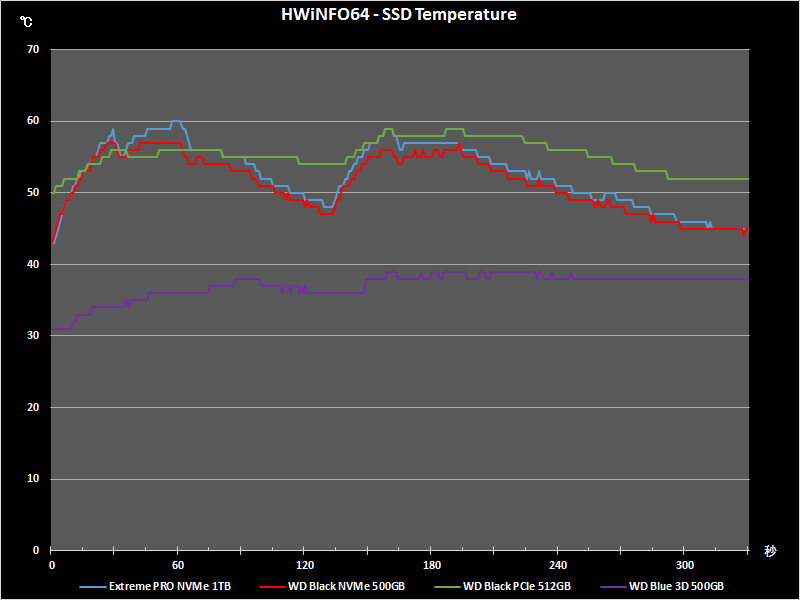
Task: Click the 秒 unit label on the x-axis
Action: (x=770, y=551)
